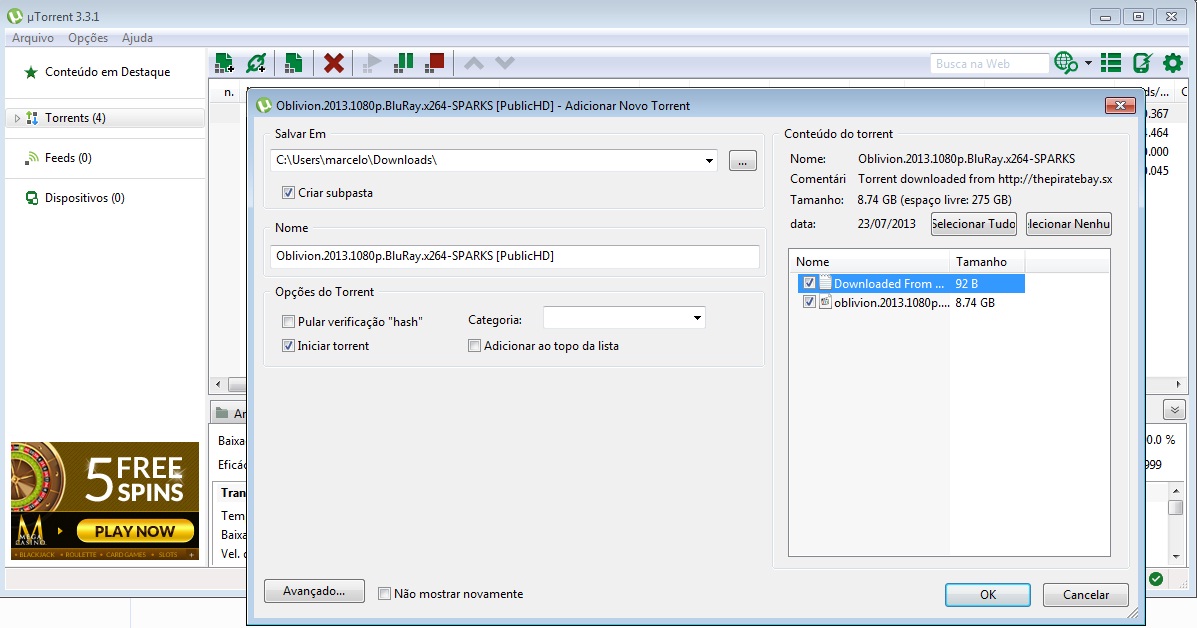The height and width of the screenshot is (628, 1197).
Task: Enable Adicionar ao topo da lista
Action: [474, 346]
